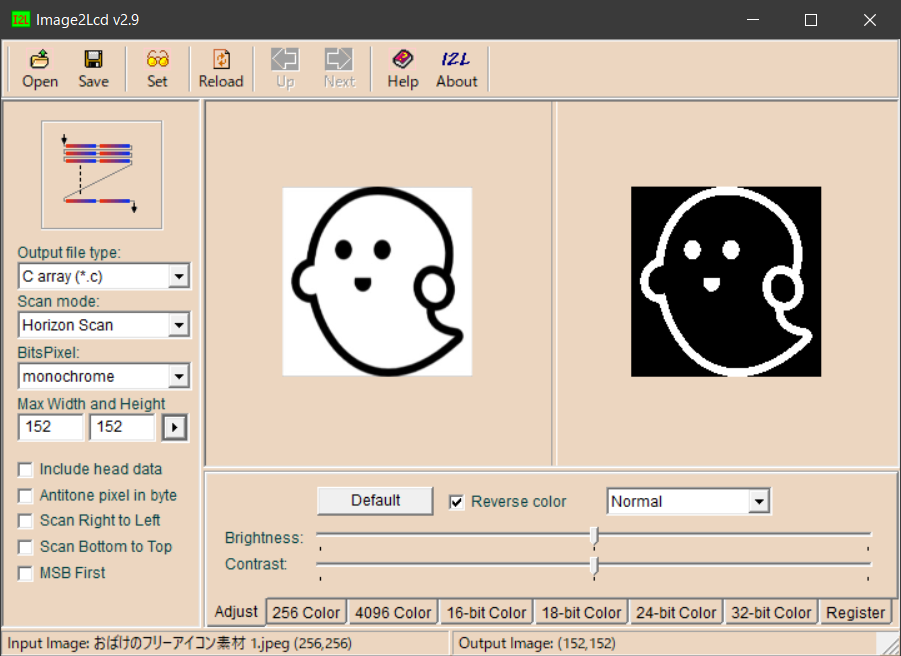Open the About I2L icon

[456, 59]
